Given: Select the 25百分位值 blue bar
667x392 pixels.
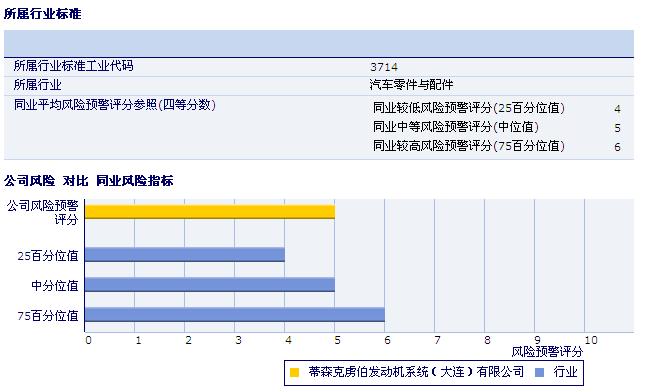Looking at the screenshot, I should 185,255.
